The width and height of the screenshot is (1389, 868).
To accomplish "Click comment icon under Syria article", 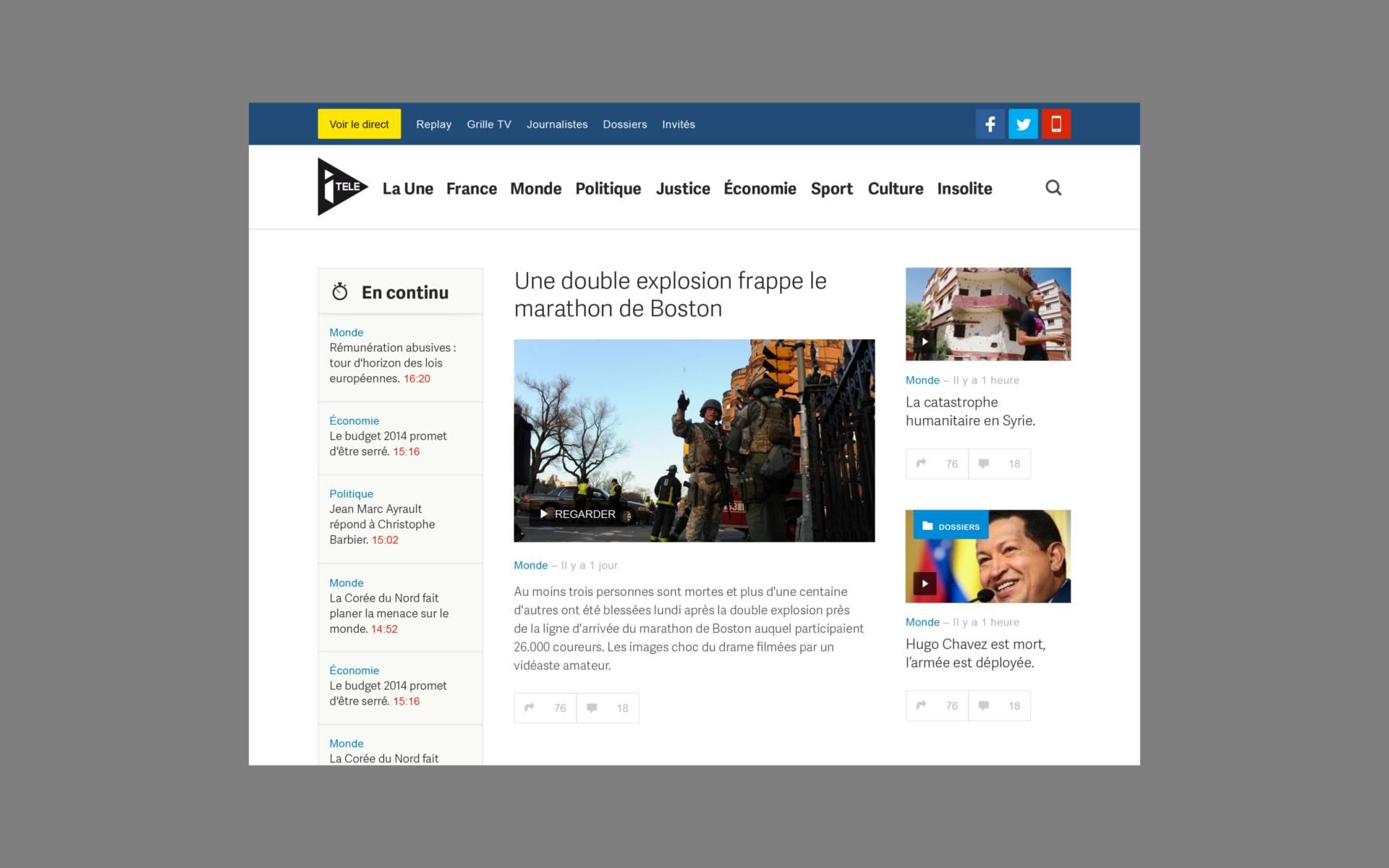I will pos(984,464).
